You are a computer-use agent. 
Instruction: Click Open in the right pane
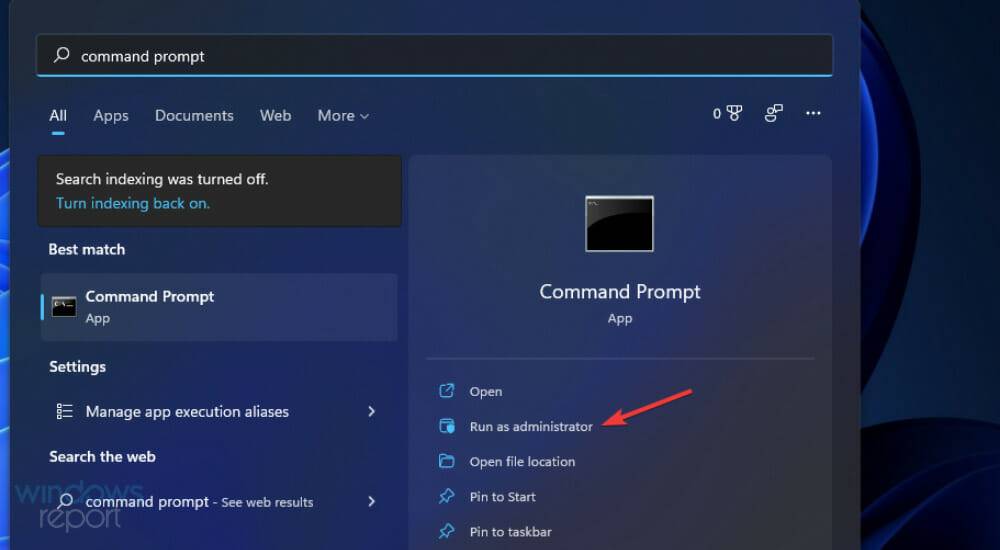click(x=486, y=392)
